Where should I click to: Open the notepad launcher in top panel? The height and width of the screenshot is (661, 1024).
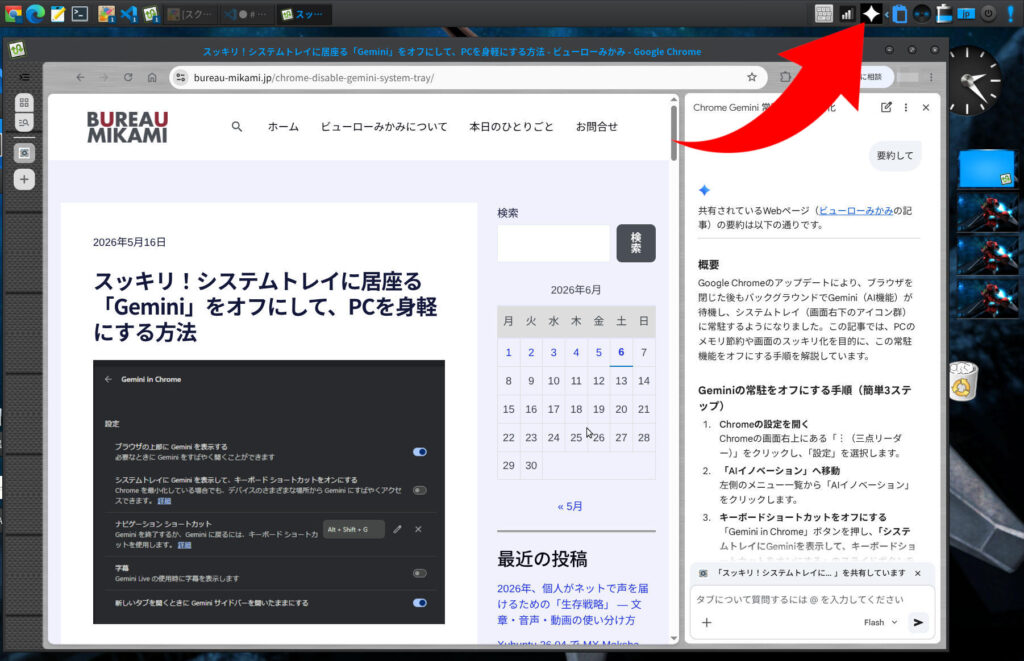(58, 14)
